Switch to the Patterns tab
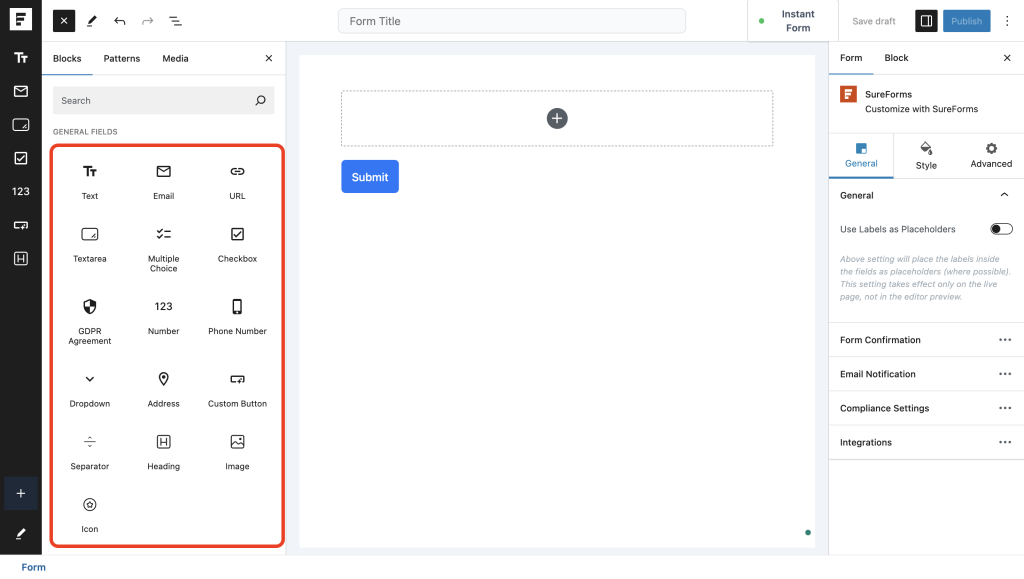This screenshot has width=1024, height=579. [x=122, y=58]
